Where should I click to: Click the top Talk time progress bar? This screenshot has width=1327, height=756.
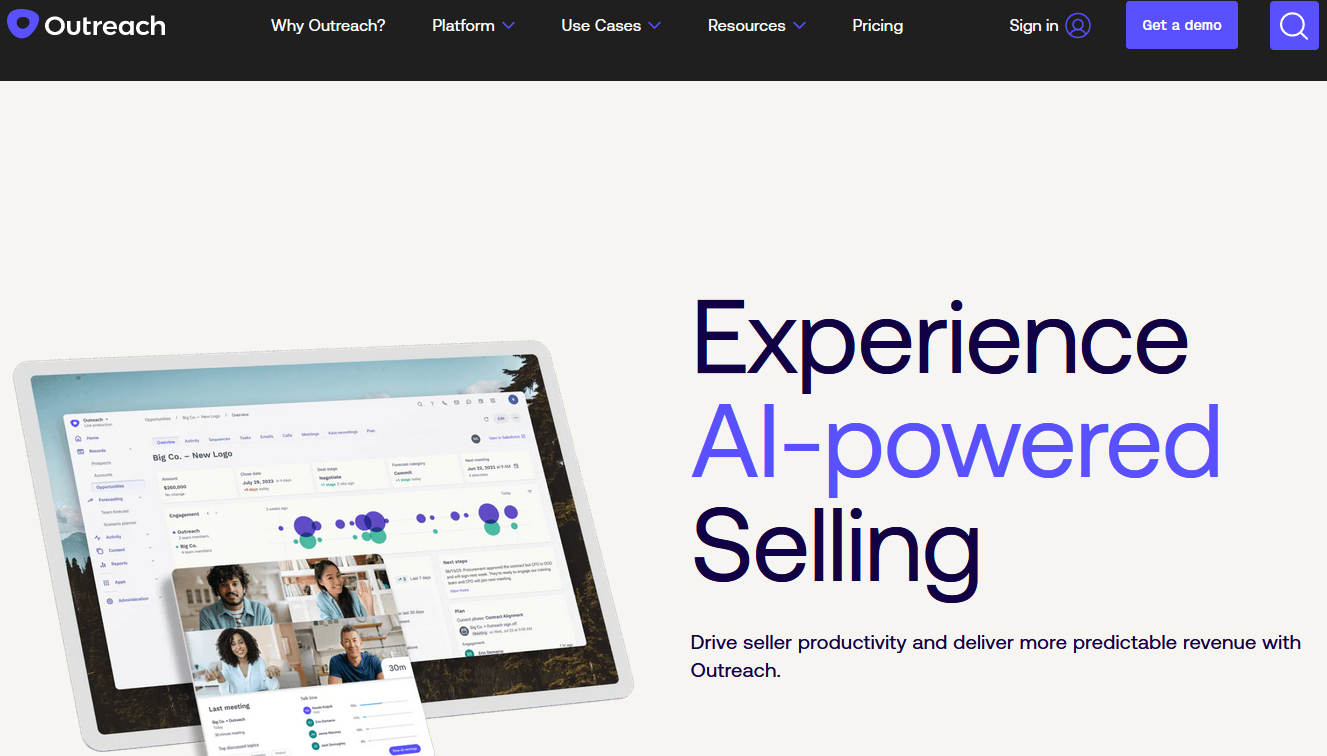point(385,704)
